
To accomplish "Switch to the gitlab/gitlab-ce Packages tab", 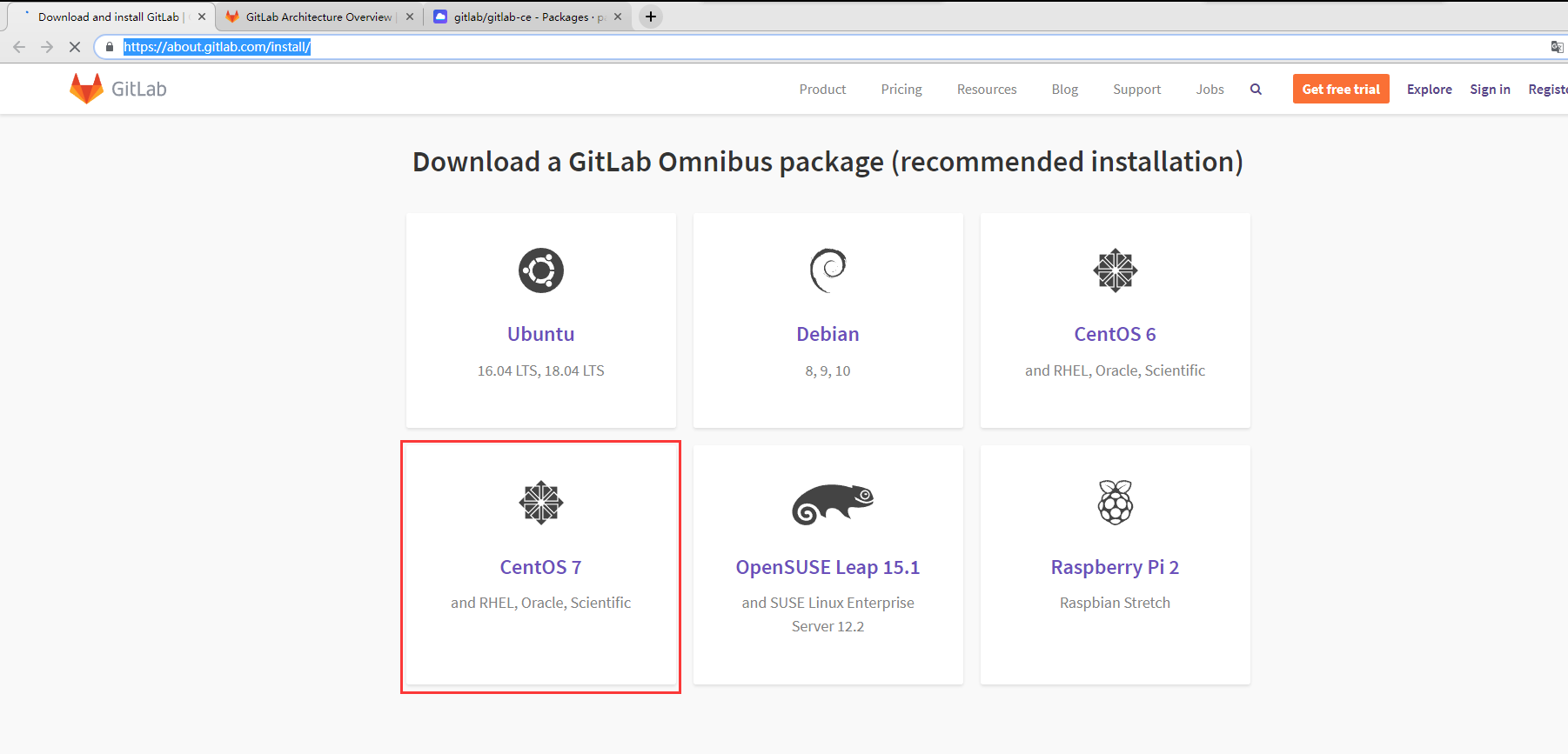I will tap(529, 17).
